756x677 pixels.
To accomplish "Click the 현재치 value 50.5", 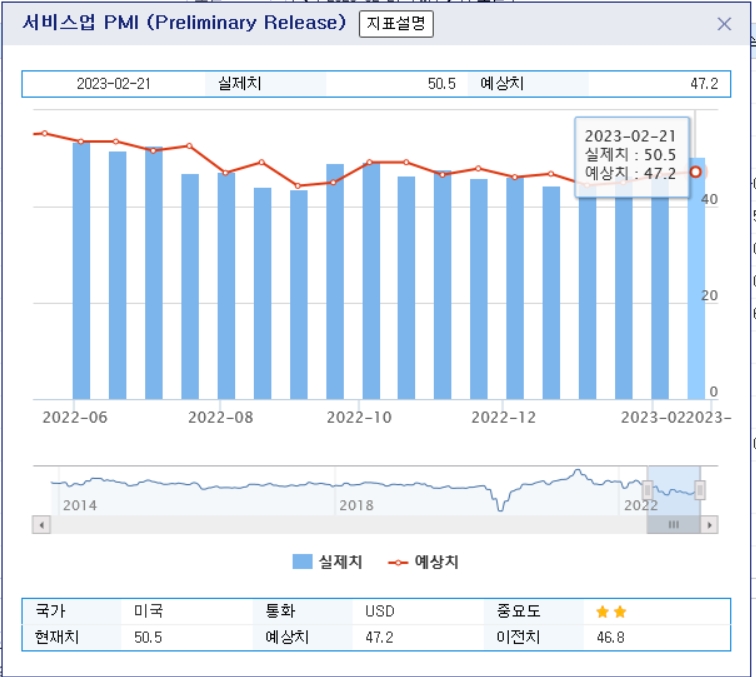I will 148,637.
